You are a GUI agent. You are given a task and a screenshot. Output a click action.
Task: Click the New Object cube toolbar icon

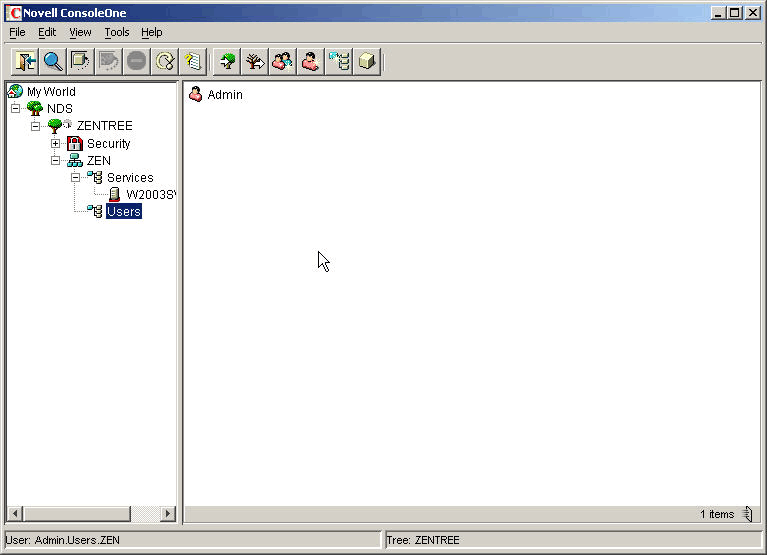click(367, 62)
